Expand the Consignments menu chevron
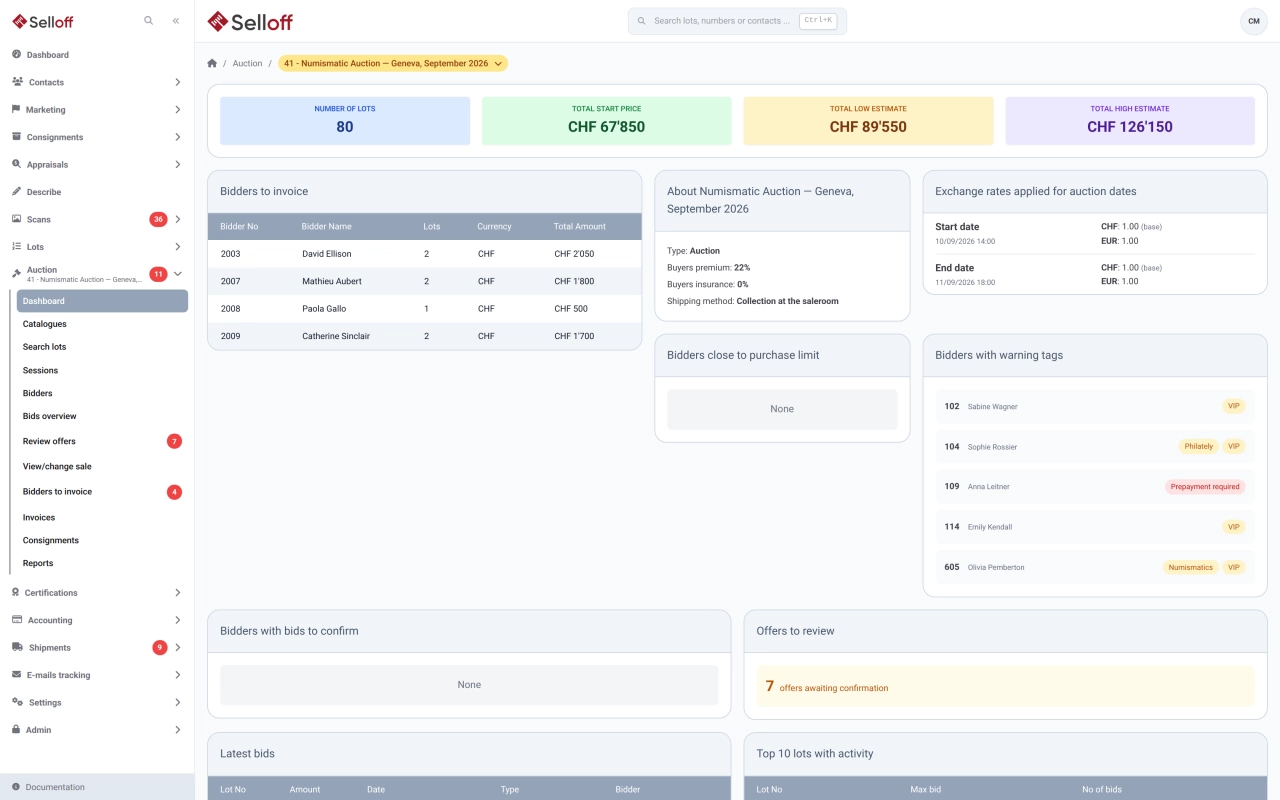 point(177,137)
